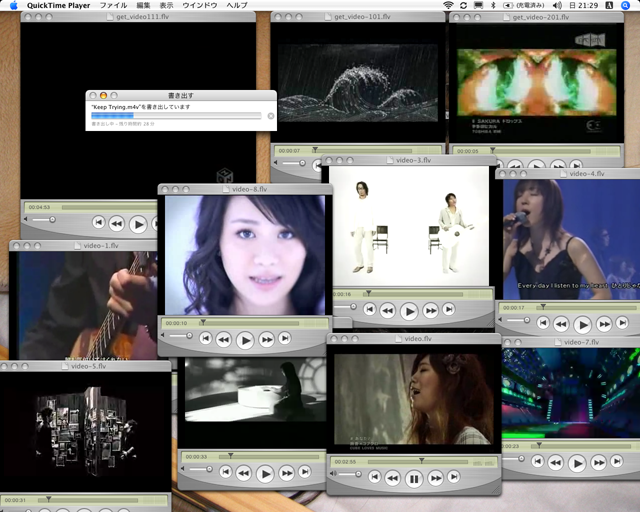This screenshot has height=512, width=640.
Task: Open the ファイル (File) menu
Action: pos(113,5)
